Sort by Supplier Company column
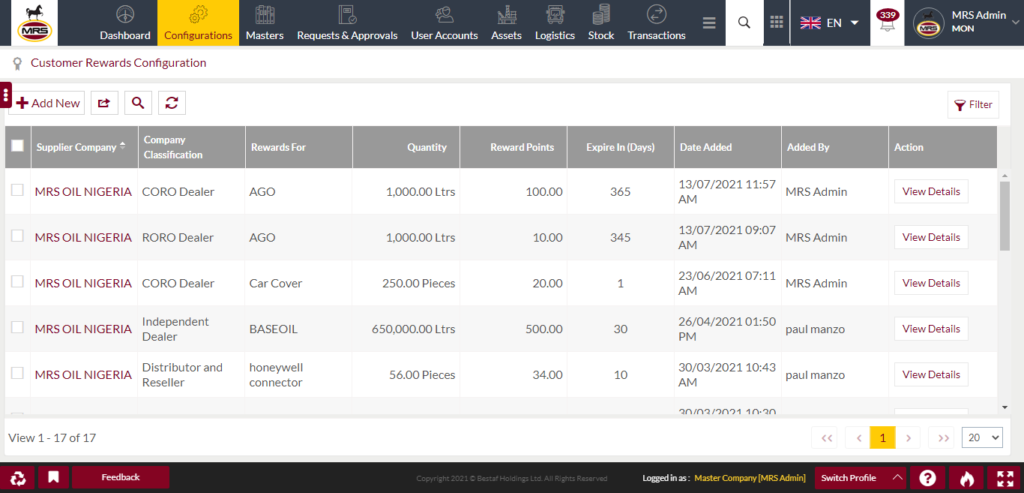This screenshot has width=1024, height=493. pyautogui.click(x=80, y=147)
